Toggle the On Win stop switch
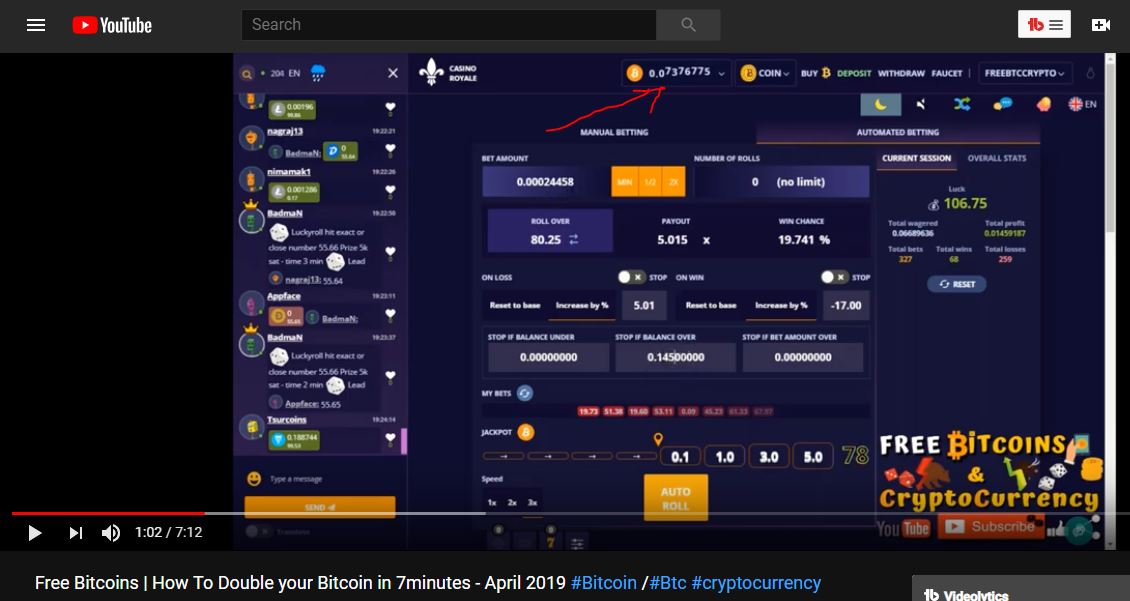1130x601 pixels. 834,277
